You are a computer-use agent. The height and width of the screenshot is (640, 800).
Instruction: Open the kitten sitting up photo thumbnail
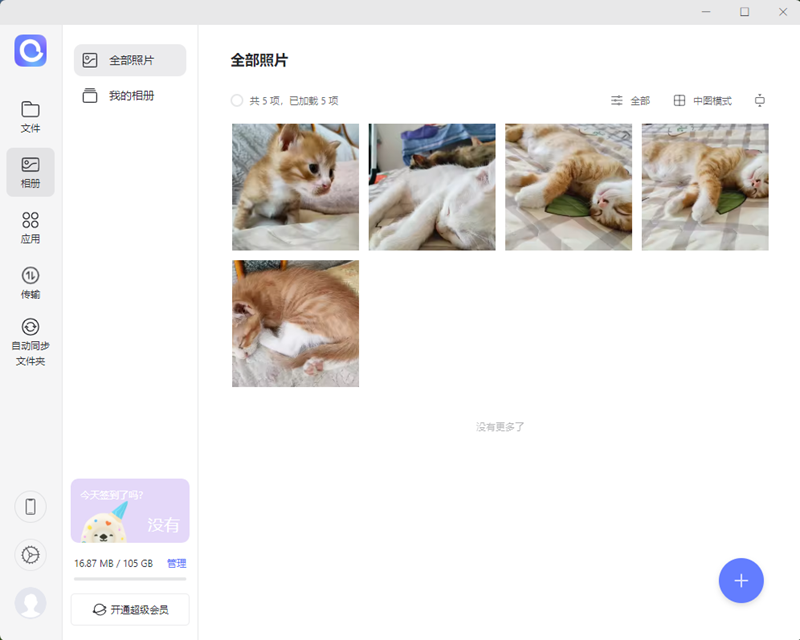click(x=295, y=187)
